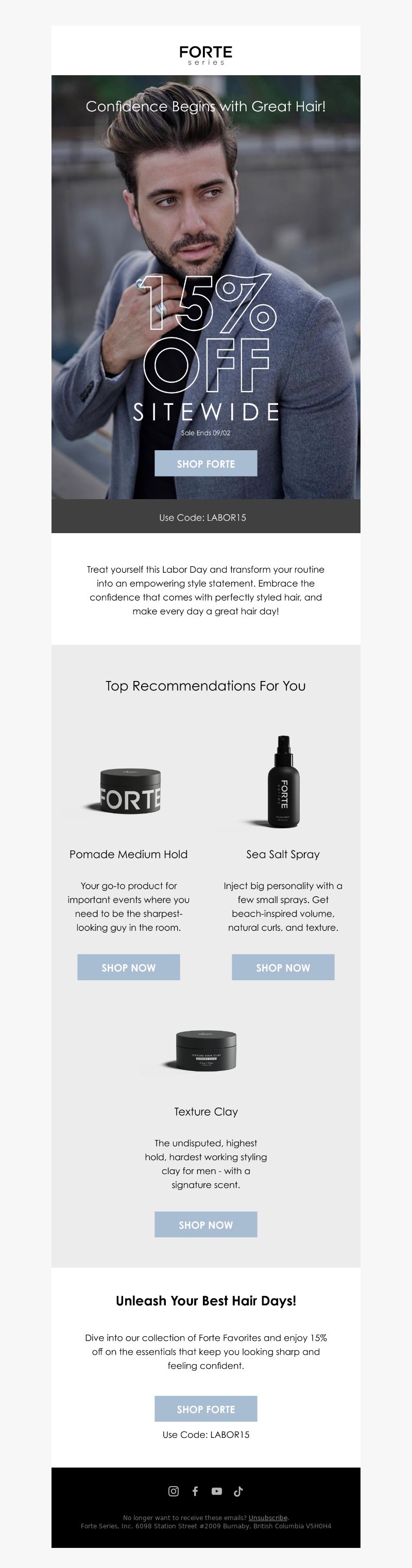
Task: Click the Sea Salt Spray title
Action: click(283, 854)
